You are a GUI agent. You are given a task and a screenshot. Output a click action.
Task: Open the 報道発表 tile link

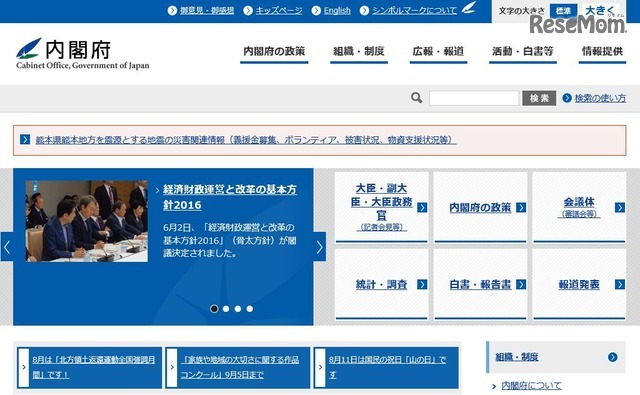(579, 284)
